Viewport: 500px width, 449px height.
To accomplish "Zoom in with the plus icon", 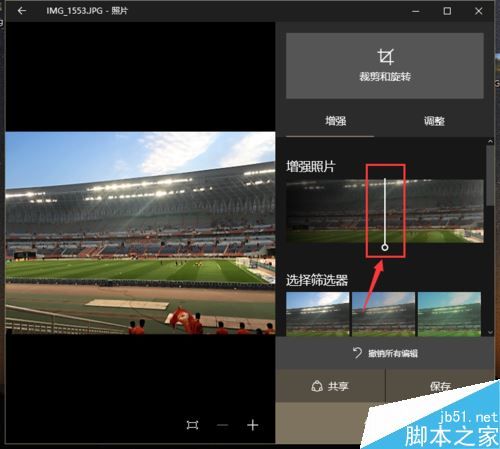I will click(253, 425).
